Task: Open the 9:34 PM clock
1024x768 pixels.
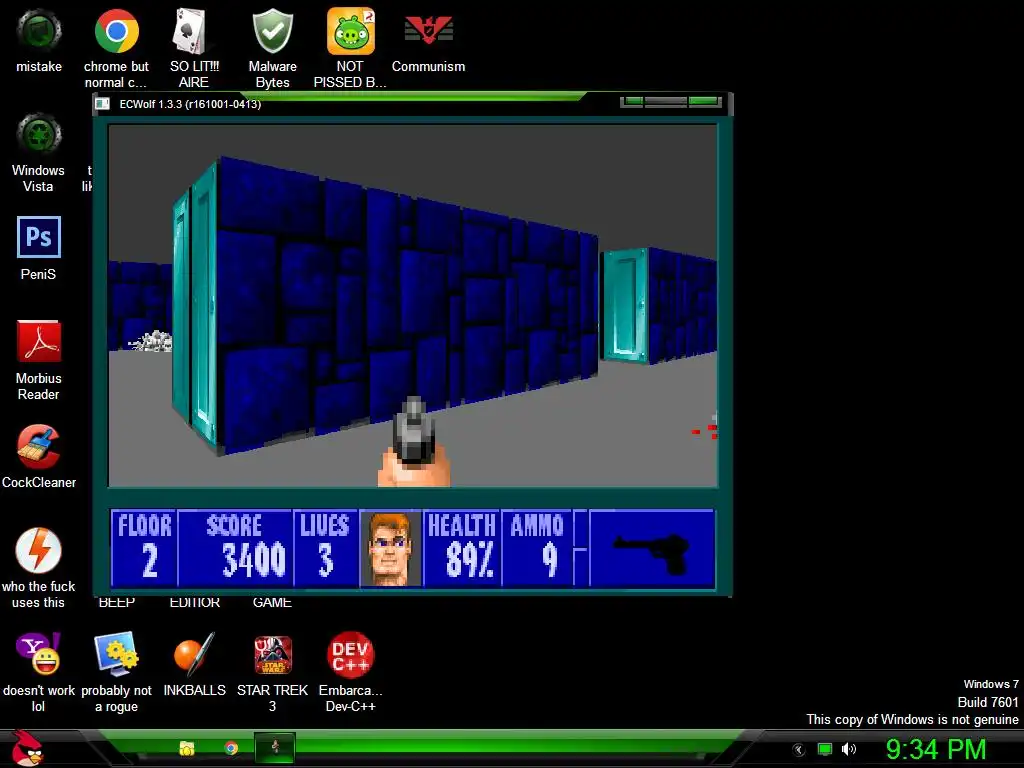Action: click(x=936, y=749)
